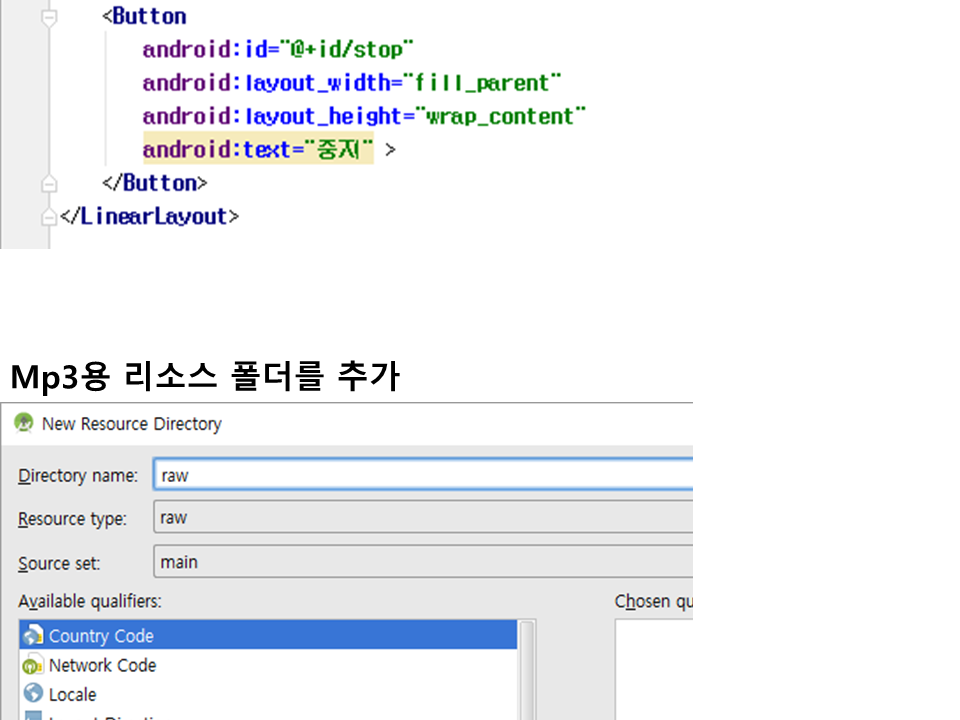Open the Resource type field
The width and height of the screenshot is (960, 720).
click(422, 518)
